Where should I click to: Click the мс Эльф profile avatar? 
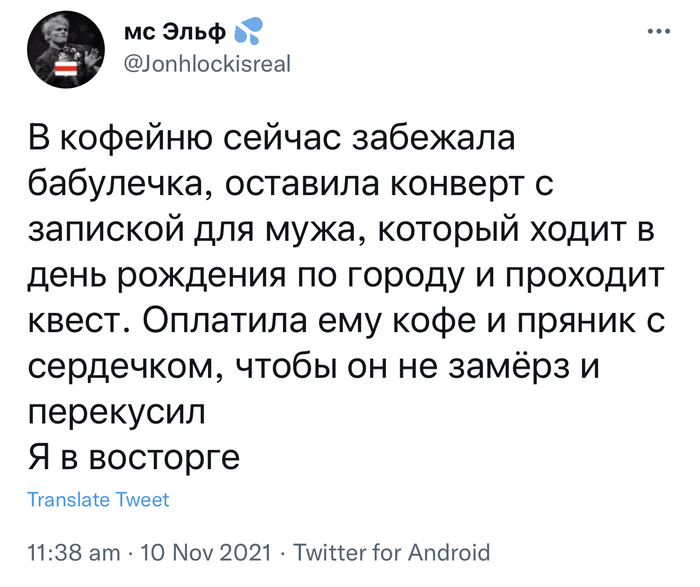coord(63,51)
